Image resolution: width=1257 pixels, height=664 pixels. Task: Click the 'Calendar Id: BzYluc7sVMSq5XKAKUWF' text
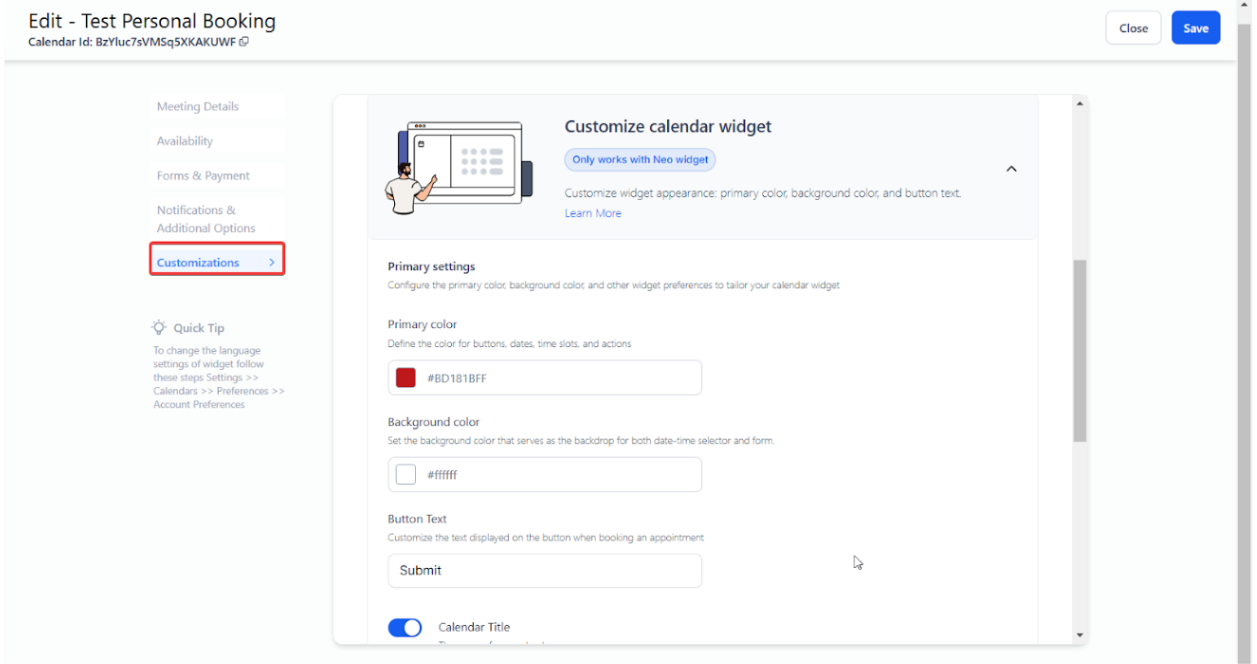132,42
